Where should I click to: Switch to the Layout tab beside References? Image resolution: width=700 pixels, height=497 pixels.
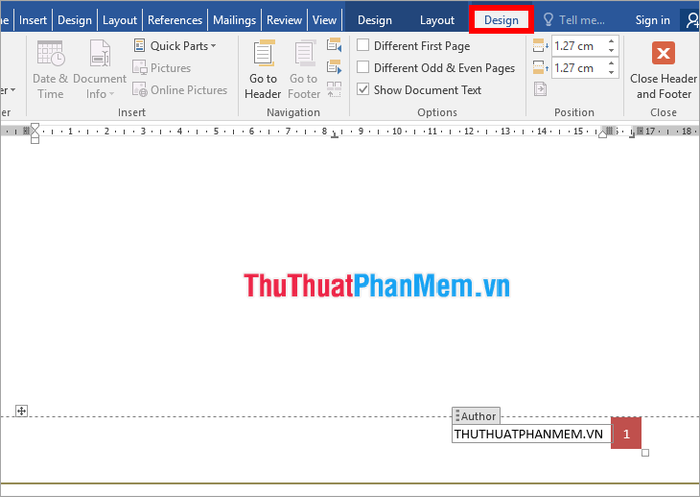(x=120, y=20)
